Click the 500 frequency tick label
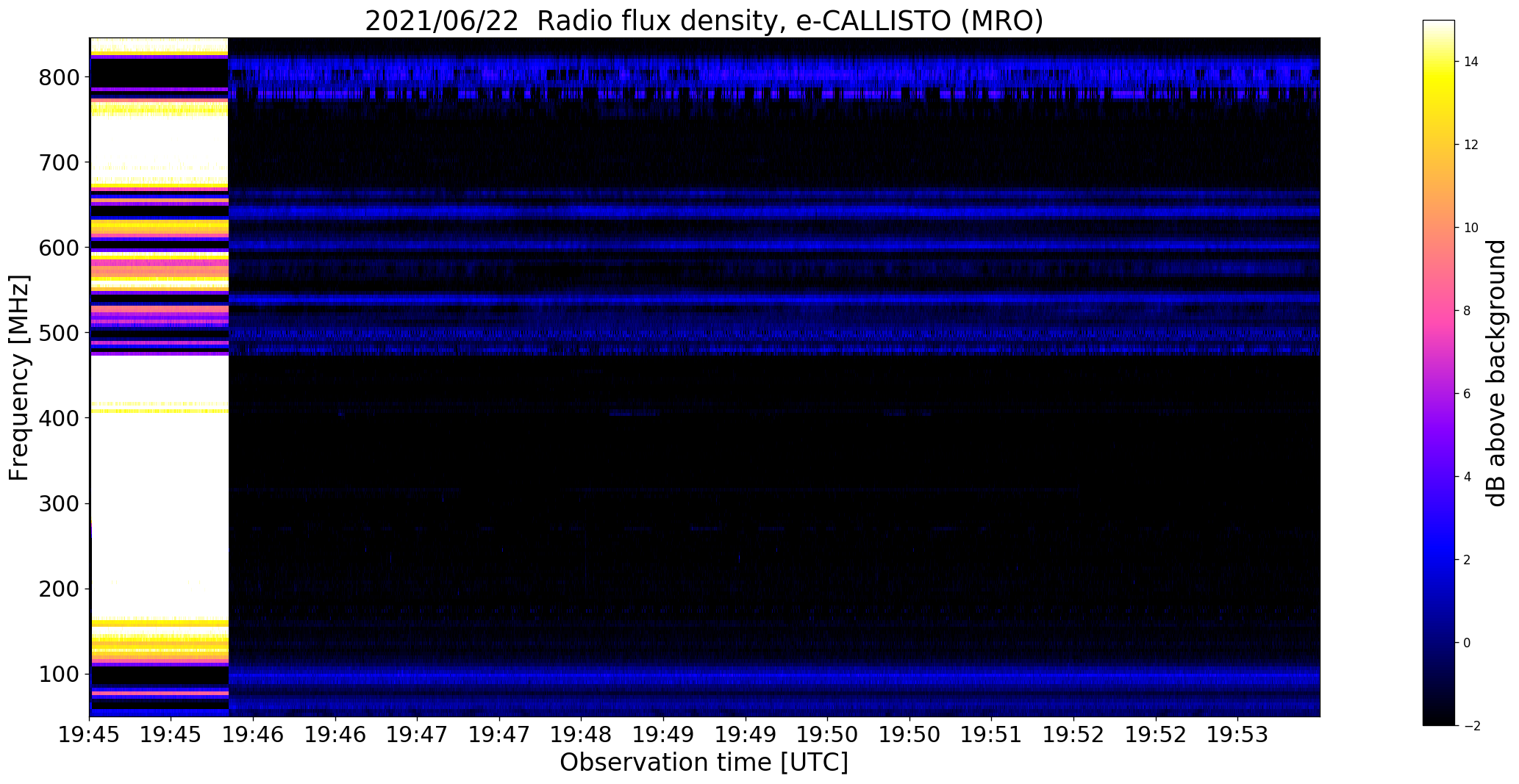The width and height of the screenshot is (1519, 784). (x=59, y=333)
